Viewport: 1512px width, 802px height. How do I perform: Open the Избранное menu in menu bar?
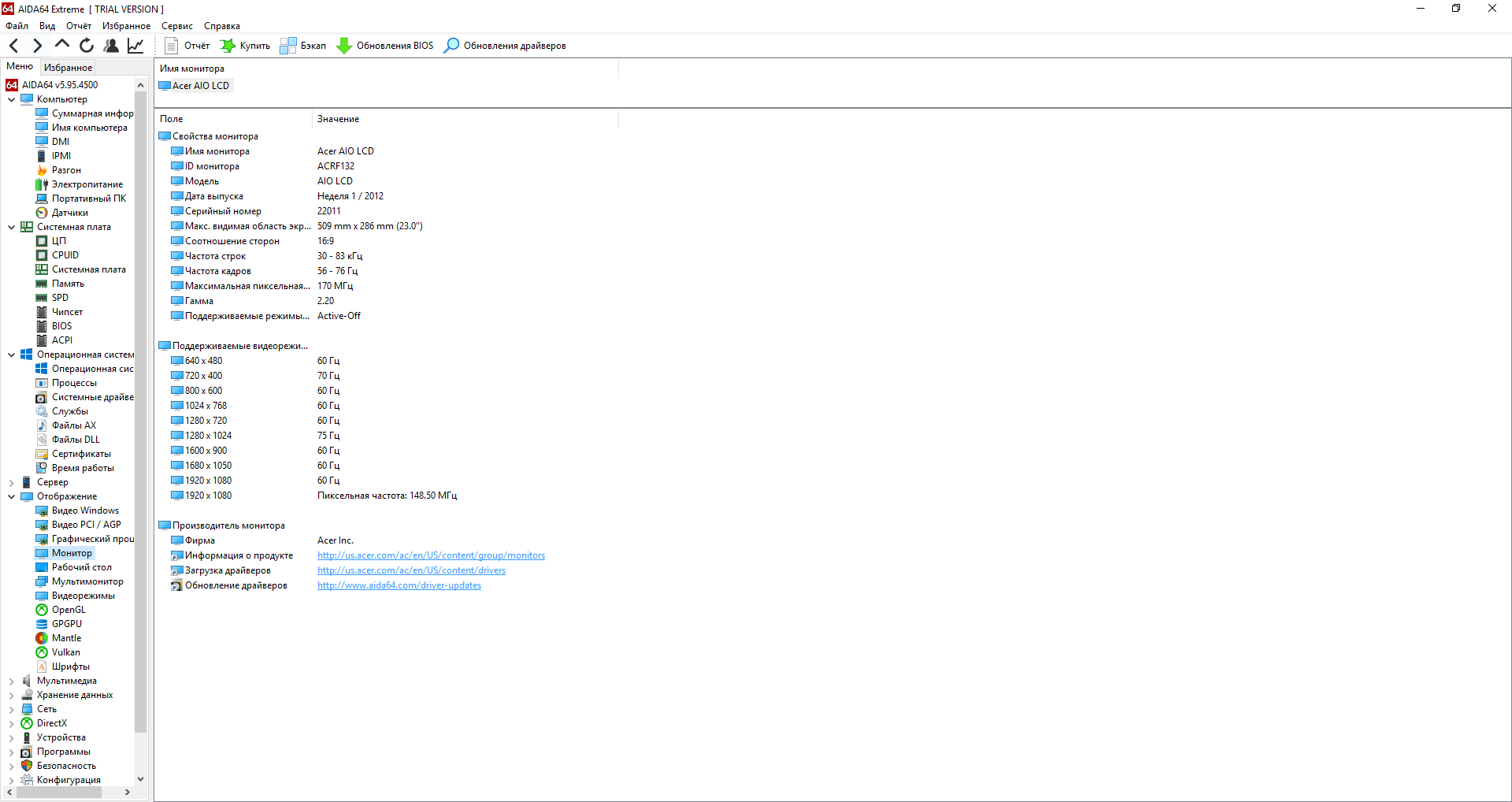pyautogui.click(x=126, y=26)
